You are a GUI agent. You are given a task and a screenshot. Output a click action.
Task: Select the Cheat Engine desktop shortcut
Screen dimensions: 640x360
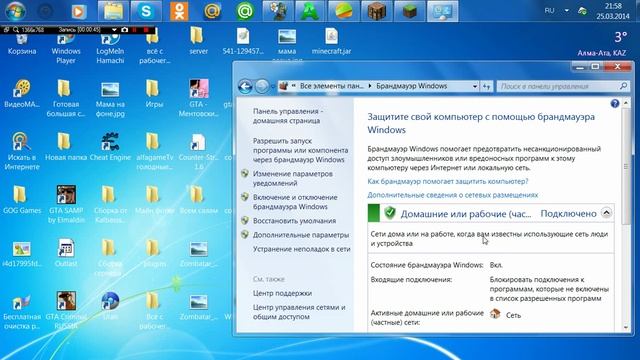click(x=110, y=146)
